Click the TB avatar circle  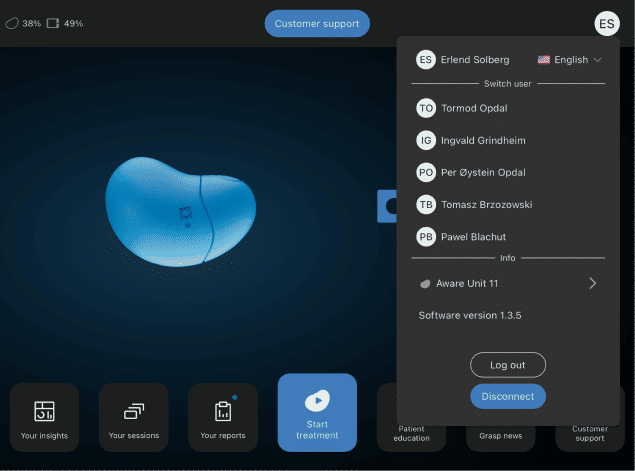pyautogui.click(x=426, y=205)
